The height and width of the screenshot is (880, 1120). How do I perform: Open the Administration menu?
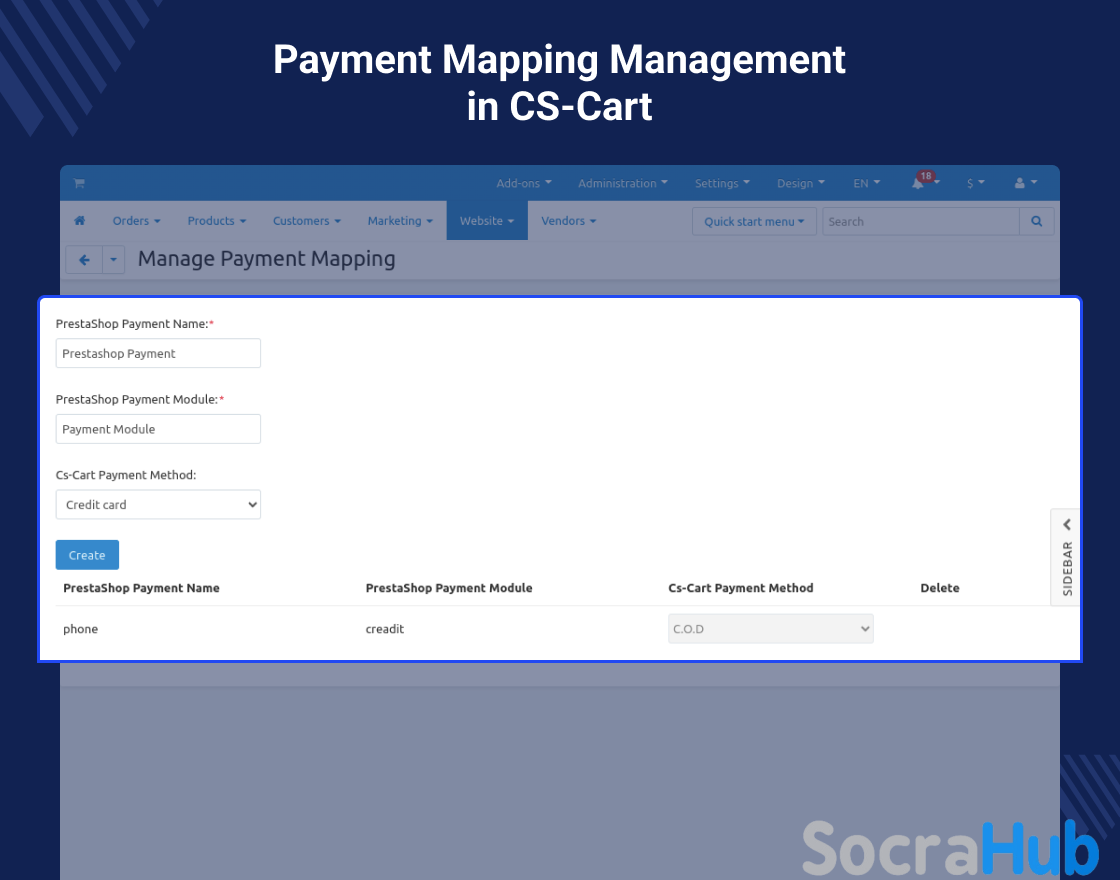623,184
